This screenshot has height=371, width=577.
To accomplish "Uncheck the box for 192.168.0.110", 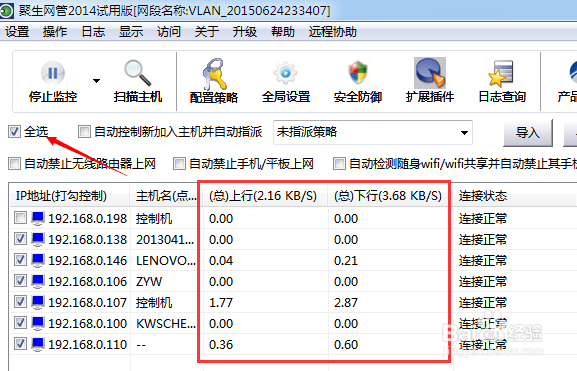I will (x=20, y=343).
